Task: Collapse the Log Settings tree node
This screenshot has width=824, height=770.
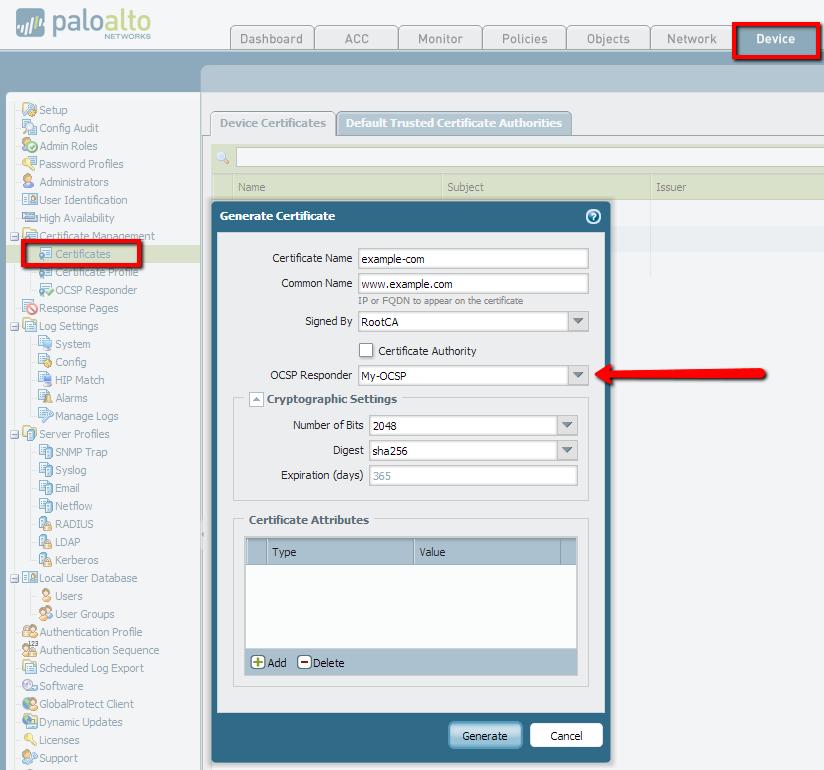Action: point(15,326)
